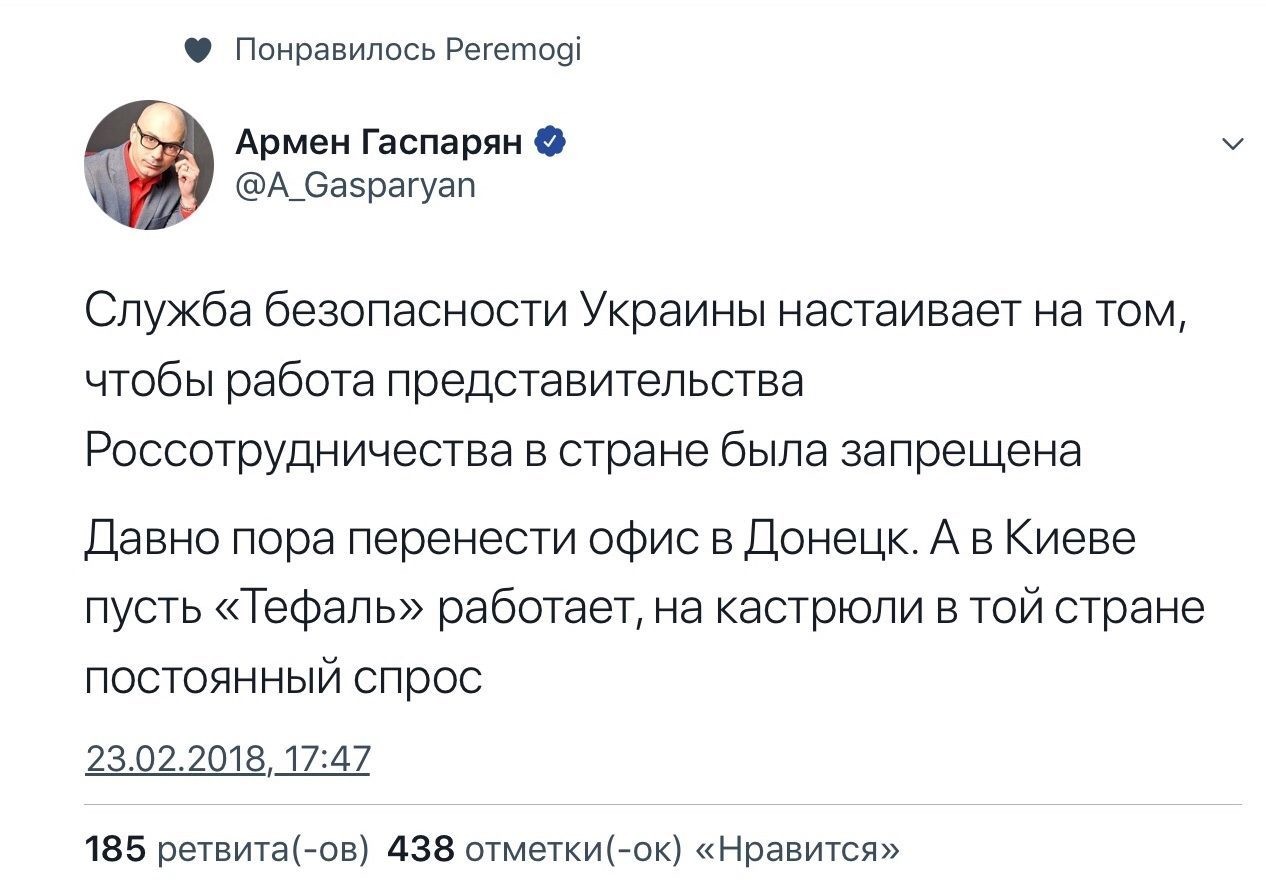Click the heart icon beside "Понравилось Peremogi"

(x=198, y=49)
